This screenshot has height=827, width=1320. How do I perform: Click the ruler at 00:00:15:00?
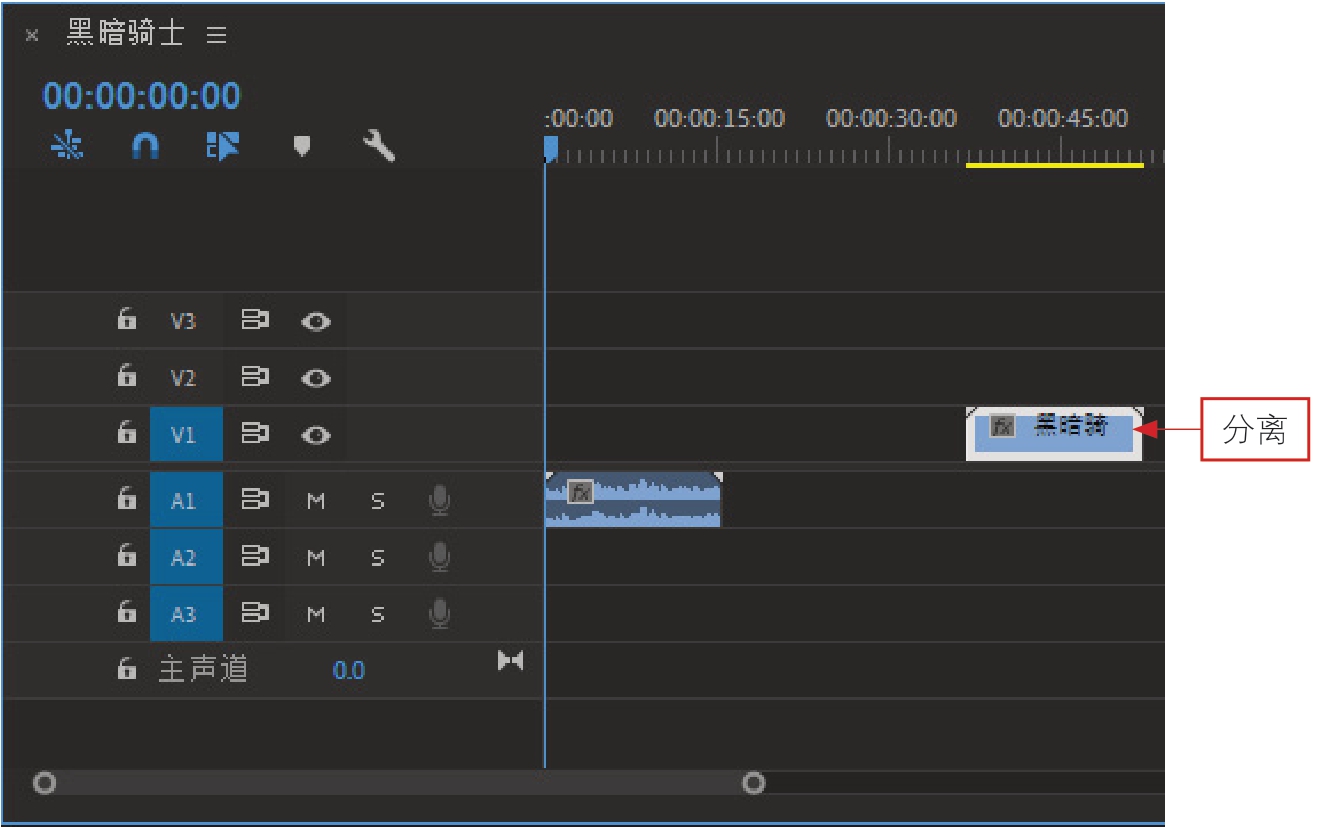click(x=719, y=118)
